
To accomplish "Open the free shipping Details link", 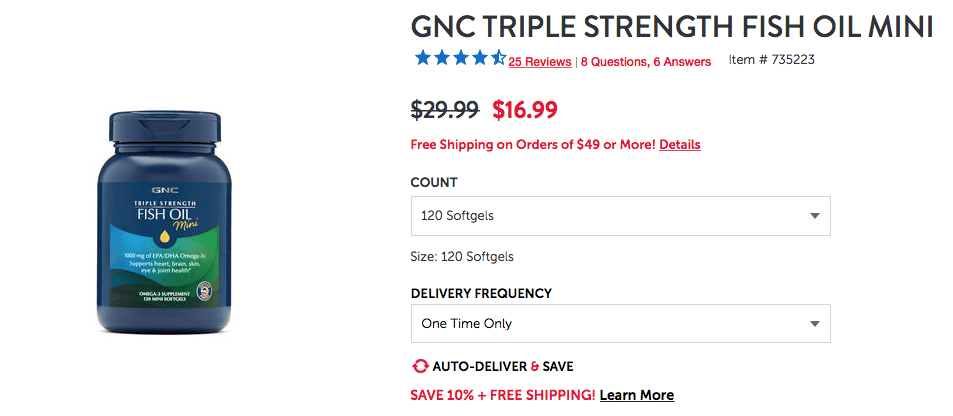I will [679, 145].
